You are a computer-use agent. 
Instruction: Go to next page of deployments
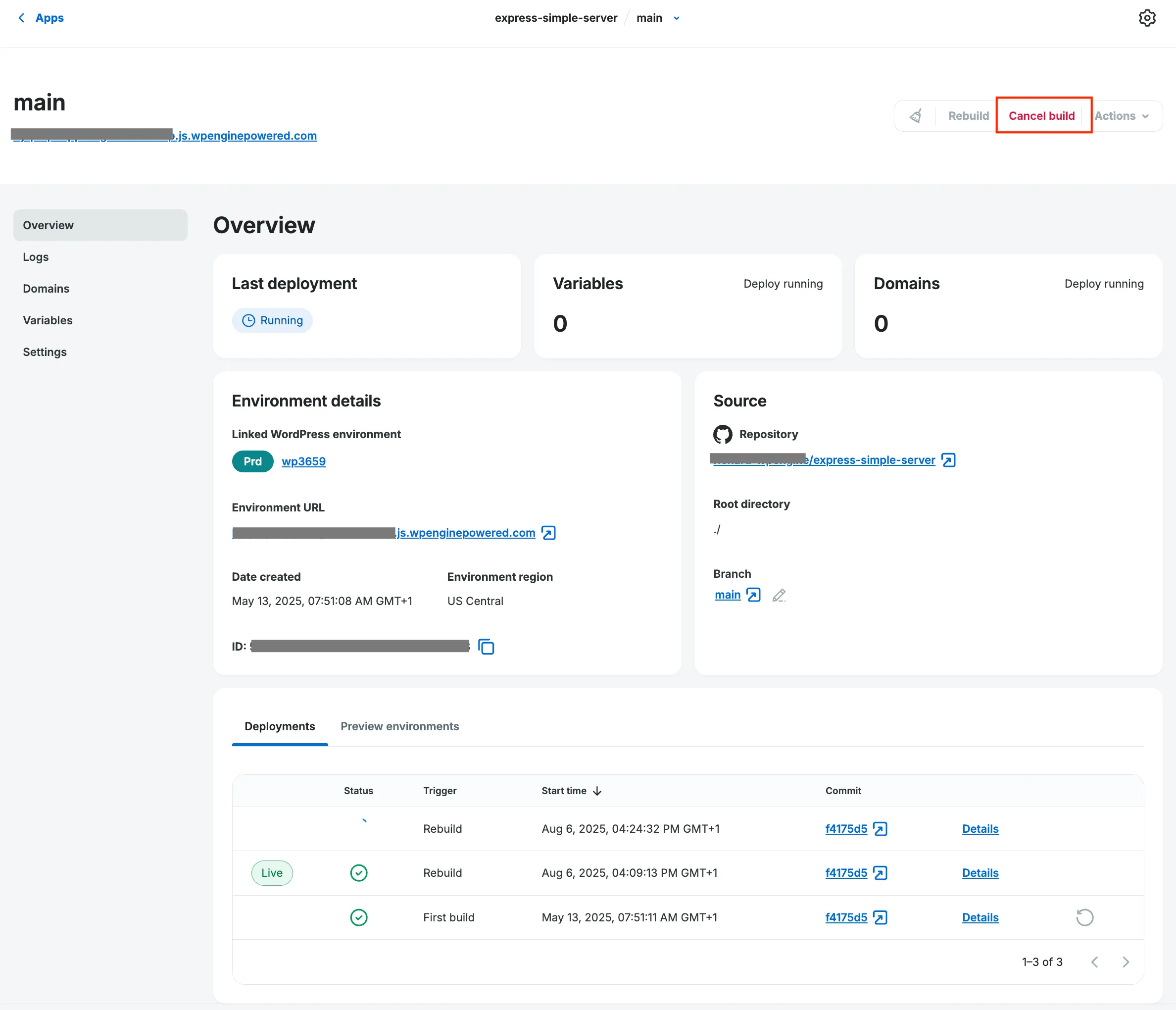(1126, 962)
